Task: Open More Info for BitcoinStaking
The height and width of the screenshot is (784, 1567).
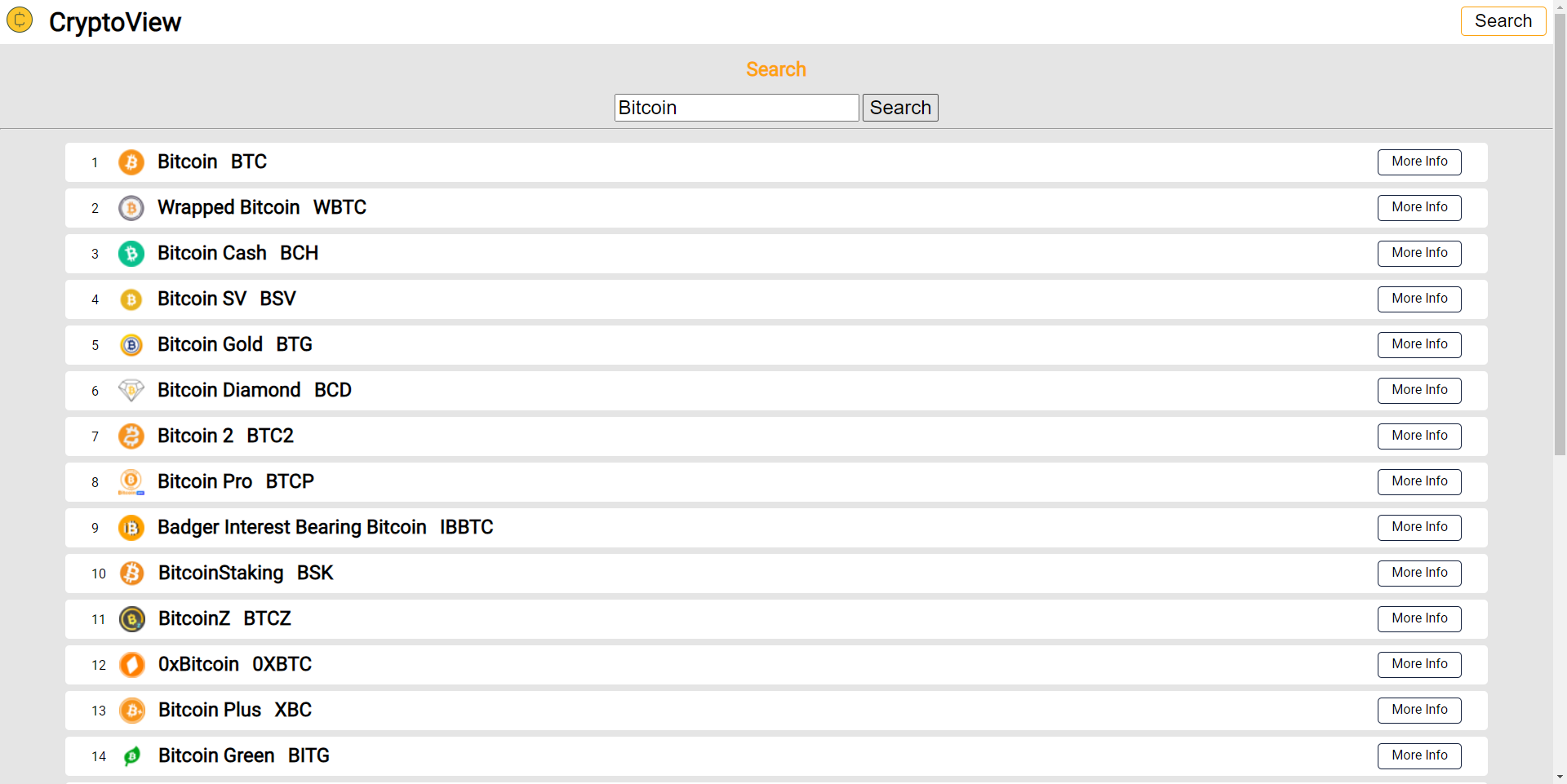Action: 1419,573
